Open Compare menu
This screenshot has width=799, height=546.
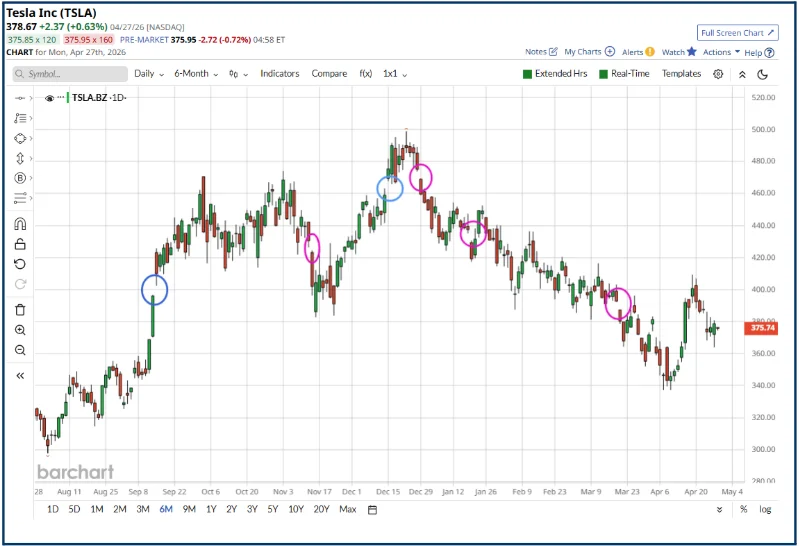click(329, 74)
